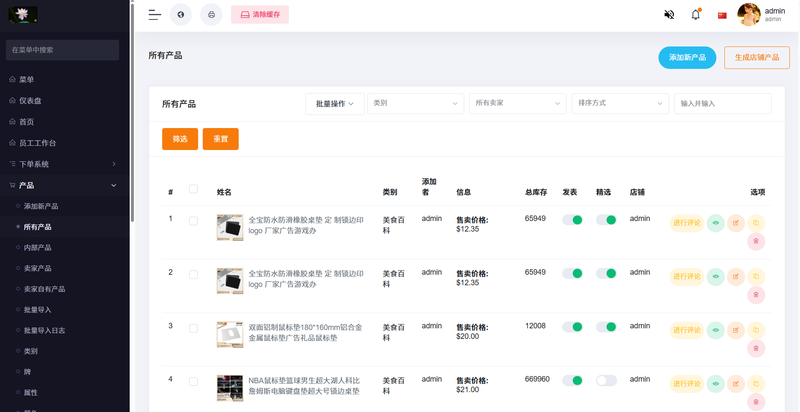Click the globe icon in top bar
Image resolution: width=800 pixels, height=412 pixels.
click(180, 15)
